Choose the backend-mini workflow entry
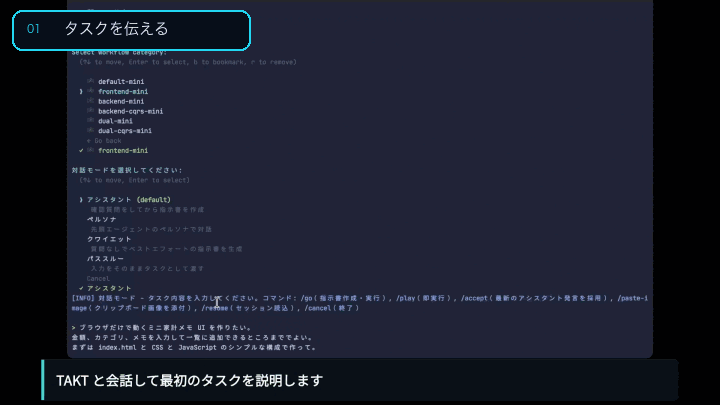This screenshot has width=720, height=405. click(x=121, y=101)
